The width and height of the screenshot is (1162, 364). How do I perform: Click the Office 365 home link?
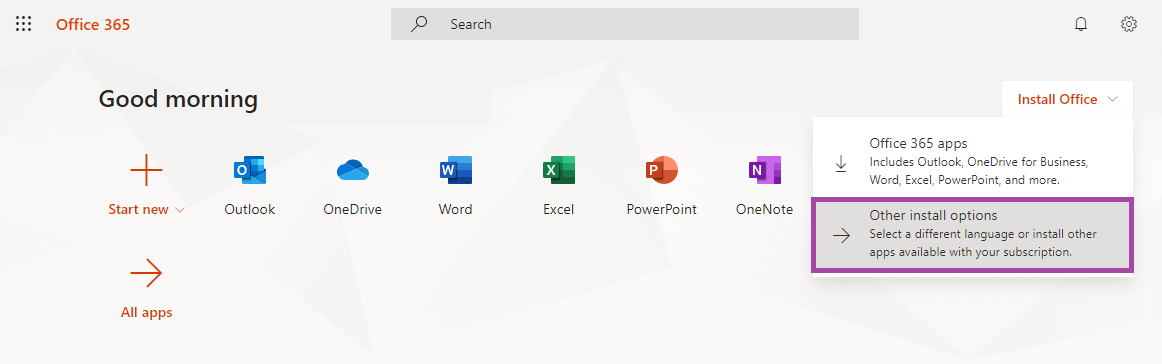[93, 24]
